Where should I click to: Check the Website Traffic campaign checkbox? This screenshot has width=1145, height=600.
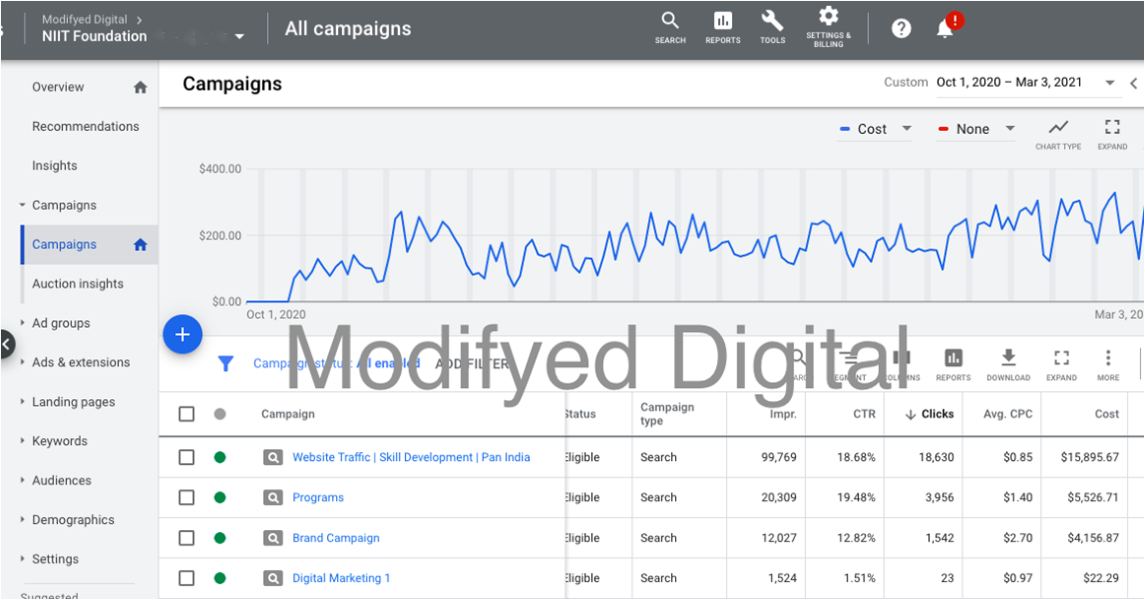[186, 457]
